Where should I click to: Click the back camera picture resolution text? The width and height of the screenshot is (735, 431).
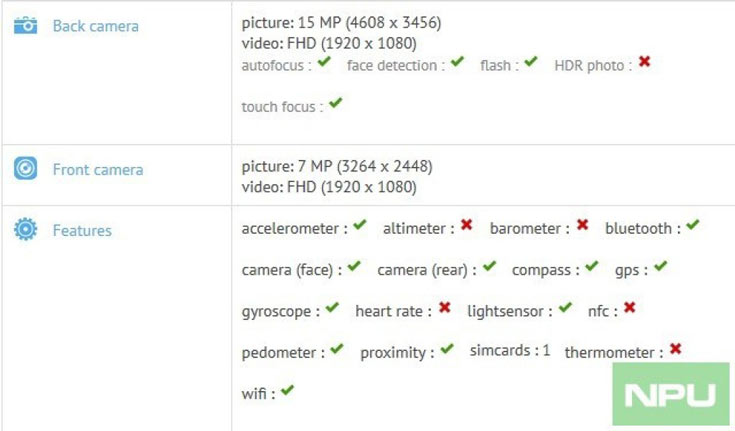click(342, 22)
